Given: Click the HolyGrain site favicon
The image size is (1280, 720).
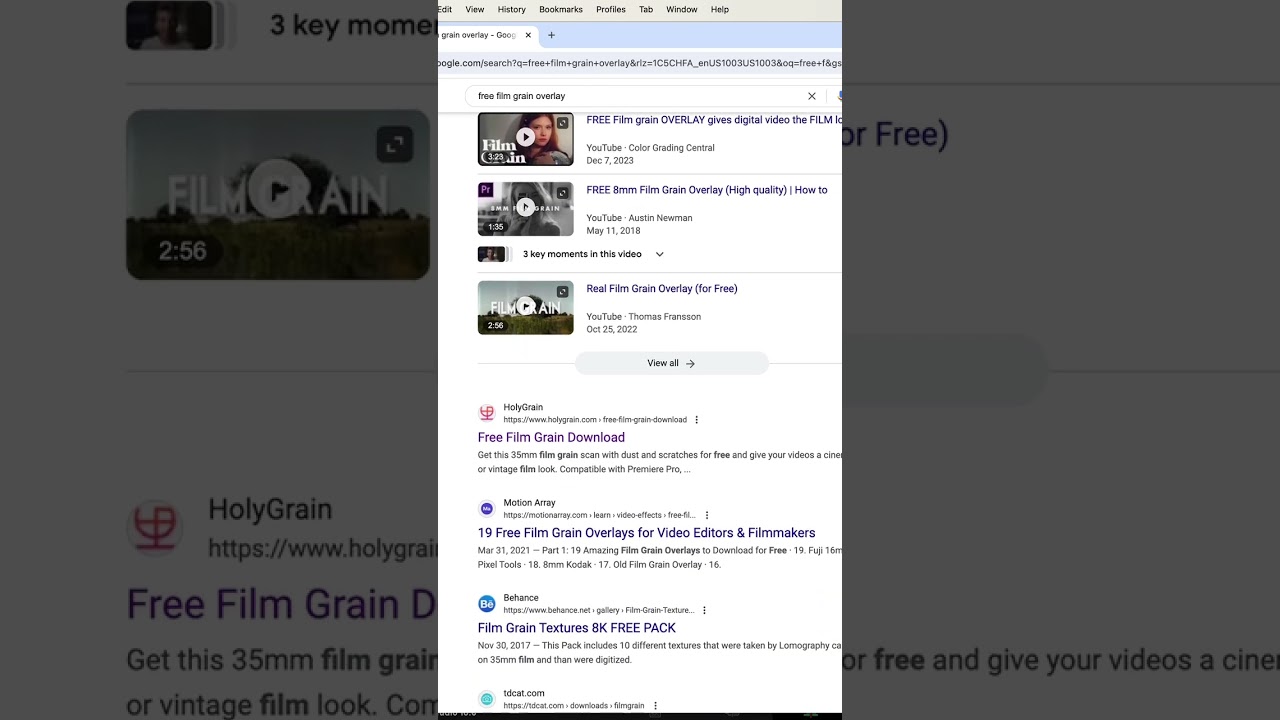Looking at the screenshot, I should (487, 413).
